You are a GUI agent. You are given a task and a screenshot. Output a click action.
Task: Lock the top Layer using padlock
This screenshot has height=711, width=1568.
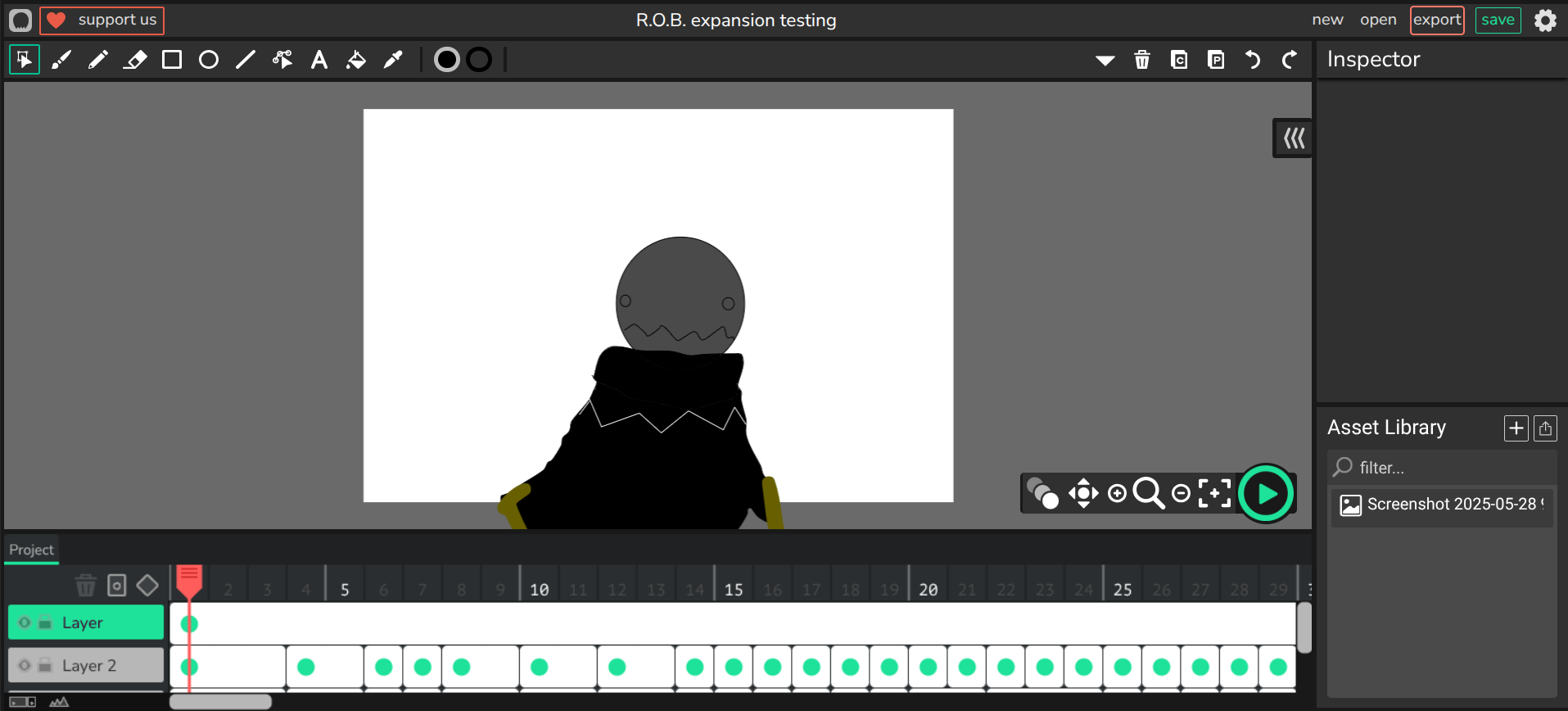tap(46, 623)
